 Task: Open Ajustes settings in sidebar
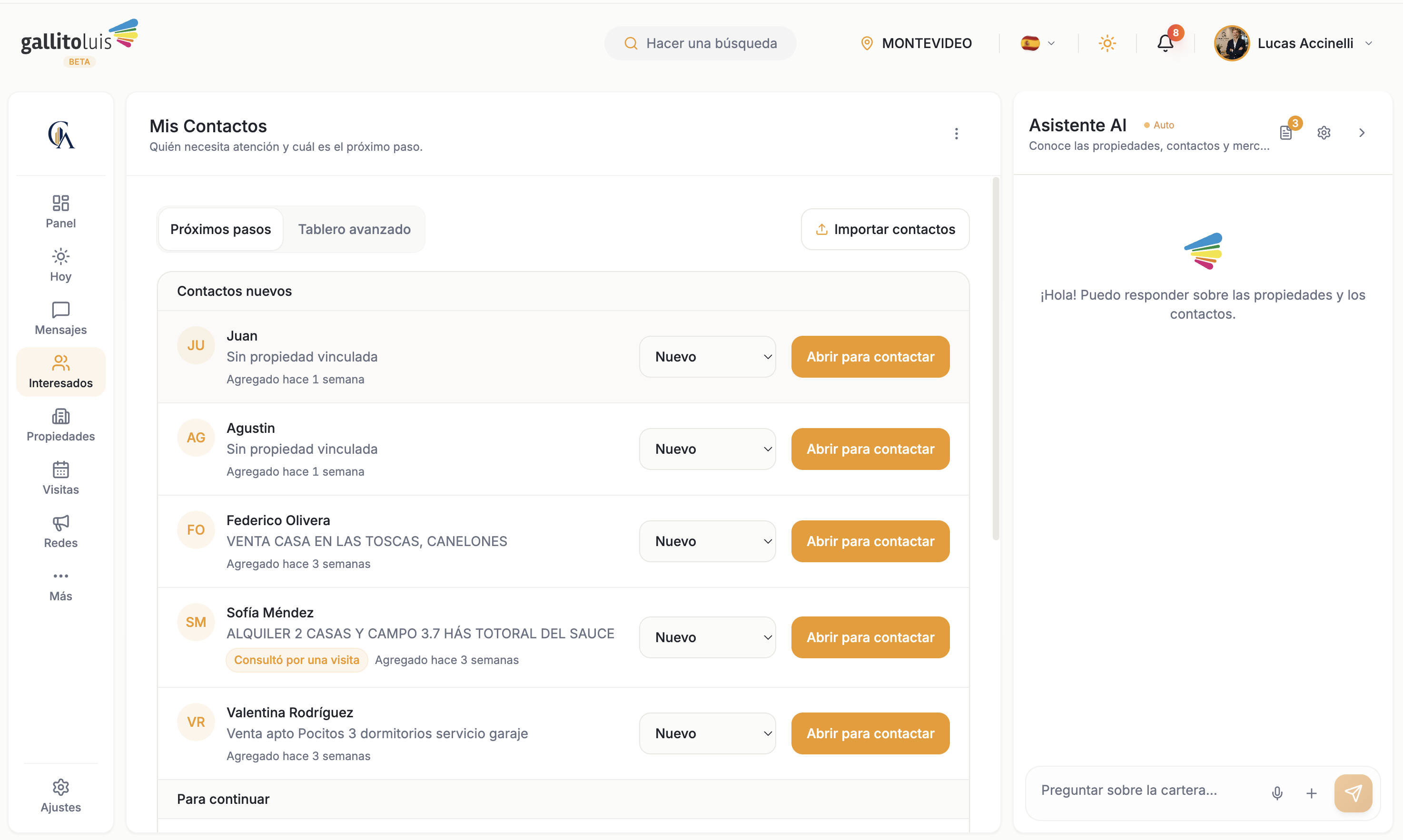tap(60, 796)
